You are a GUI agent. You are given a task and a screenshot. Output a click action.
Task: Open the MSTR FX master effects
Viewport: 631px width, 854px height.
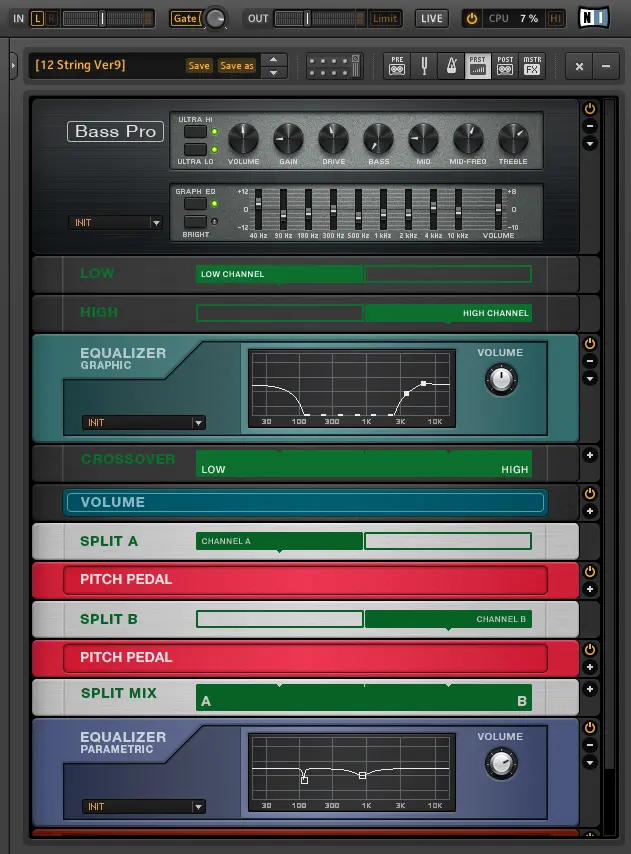tap(532, 66)
